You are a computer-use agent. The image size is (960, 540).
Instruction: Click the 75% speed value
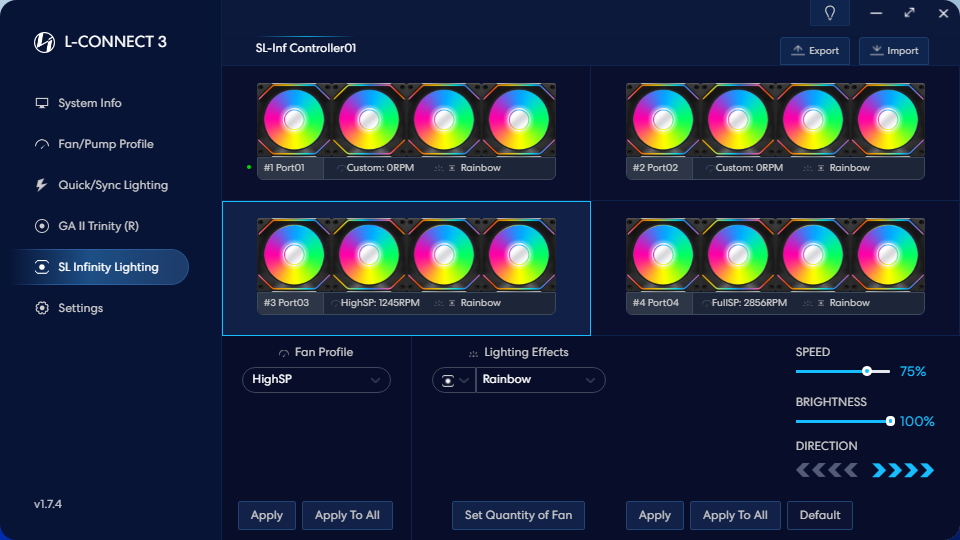pos(913,372)
